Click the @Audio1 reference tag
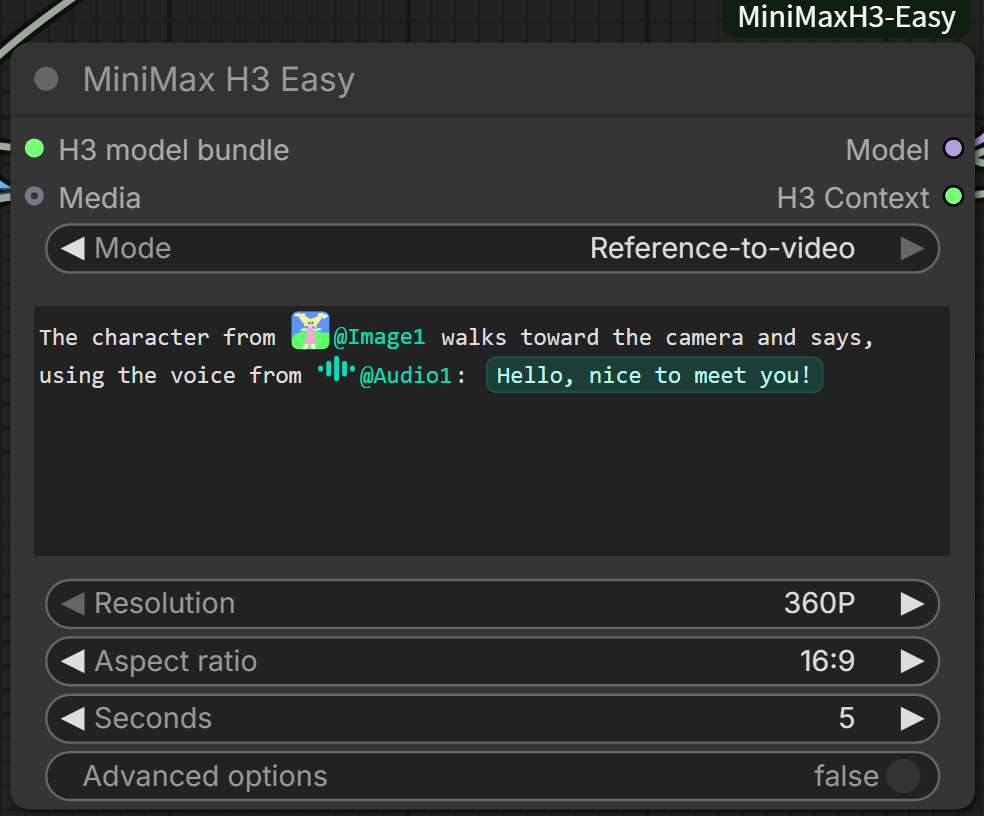Screen dimensions: 984x816 (405, 375)
